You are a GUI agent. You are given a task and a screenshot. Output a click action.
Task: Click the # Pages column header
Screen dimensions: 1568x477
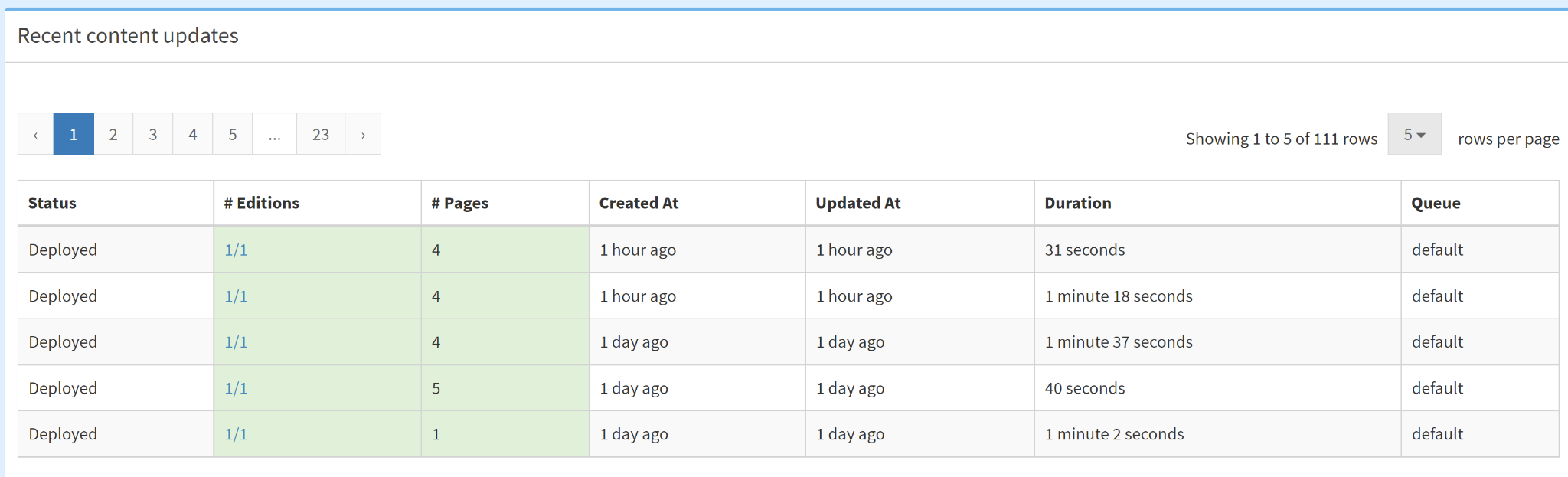(505, 203)
